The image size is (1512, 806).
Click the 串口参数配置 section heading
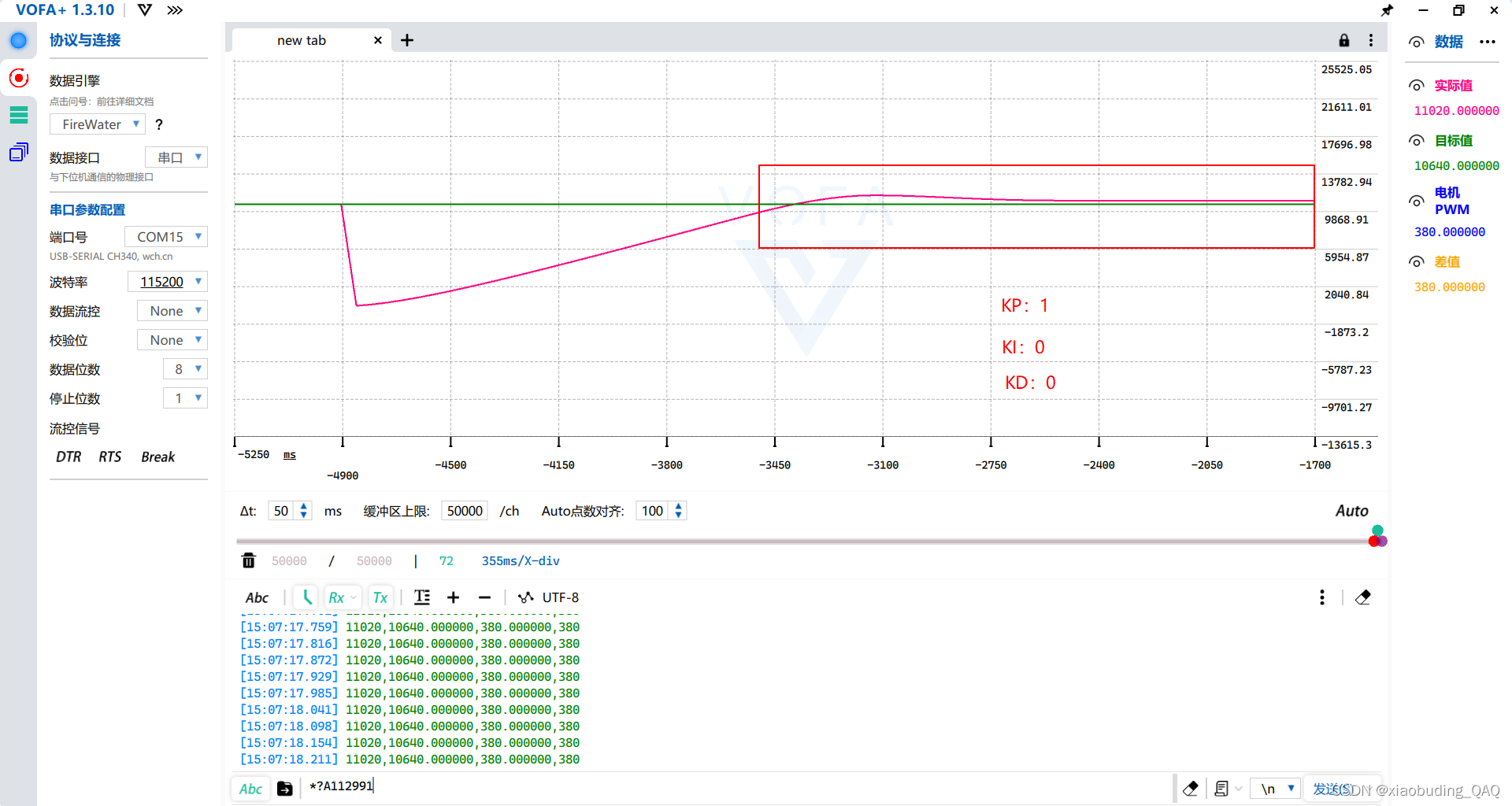[x=87, y=210]
